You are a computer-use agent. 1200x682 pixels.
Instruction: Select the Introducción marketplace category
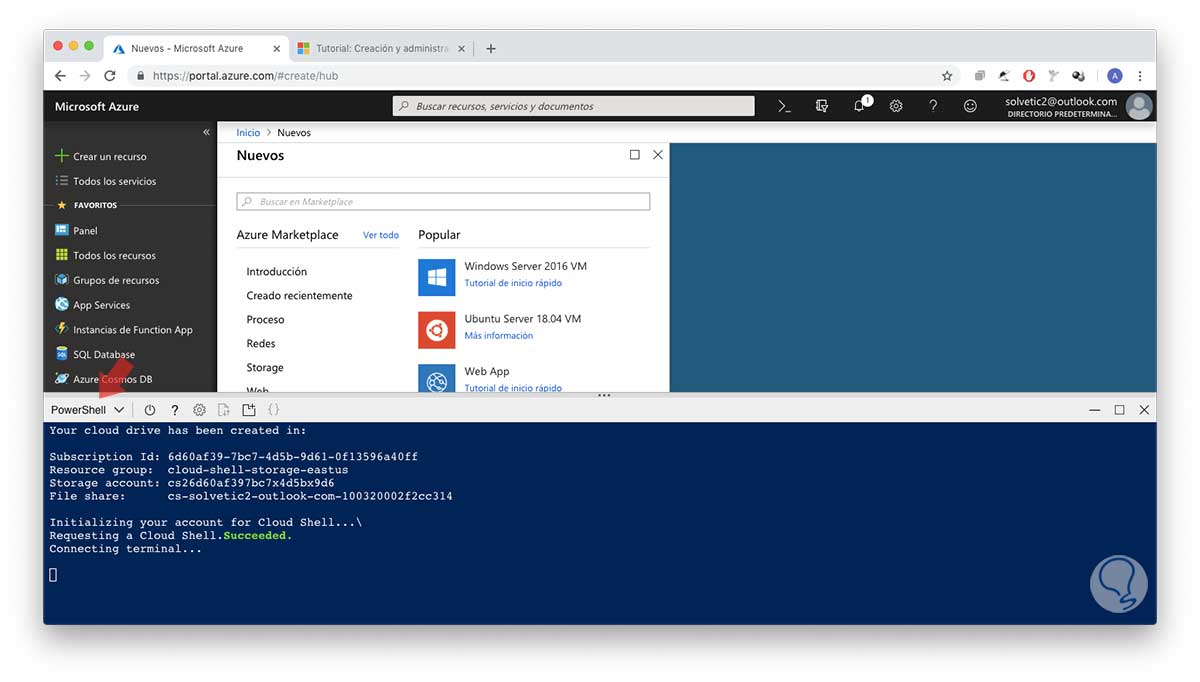pyautogui.click(x=277, y=271)
